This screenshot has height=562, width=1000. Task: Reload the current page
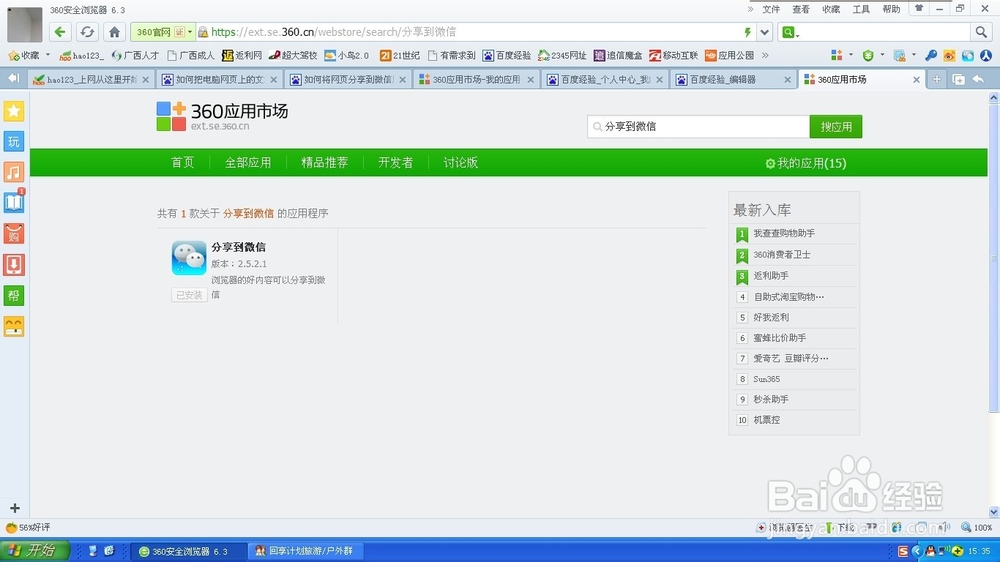point(87,32)
